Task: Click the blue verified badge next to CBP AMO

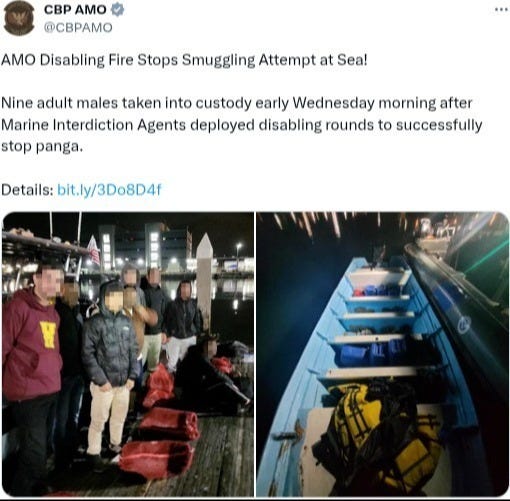Action: (117, 10)
